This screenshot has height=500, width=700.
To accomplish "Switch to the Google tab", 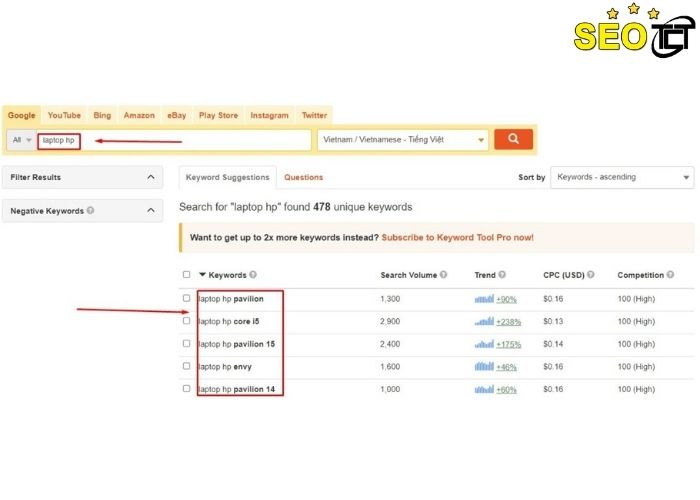I will [21, 115].
